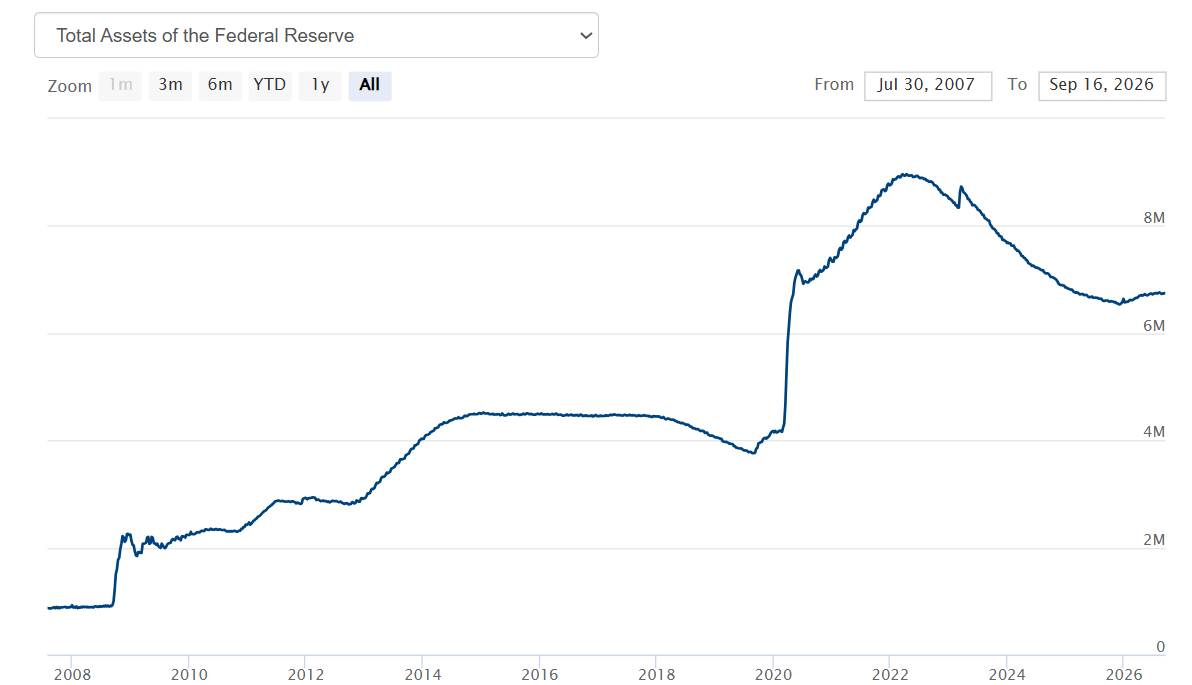
Task: Click the 8M label on the y-axis
Action: pos(1154,218)
